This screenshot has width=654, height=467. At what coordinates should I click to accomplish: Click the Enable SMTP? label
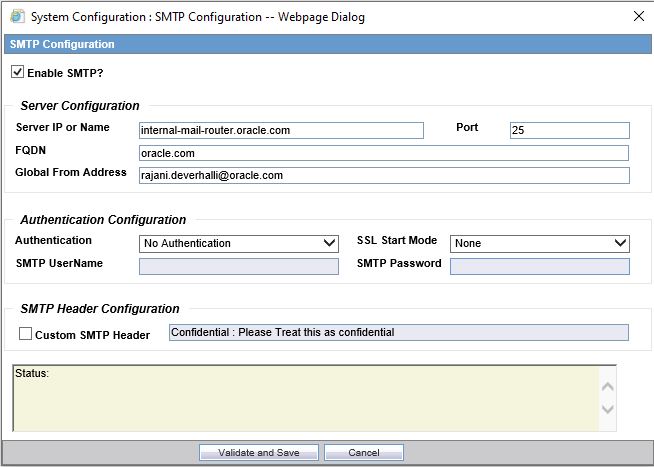click(x=65, y=73)
